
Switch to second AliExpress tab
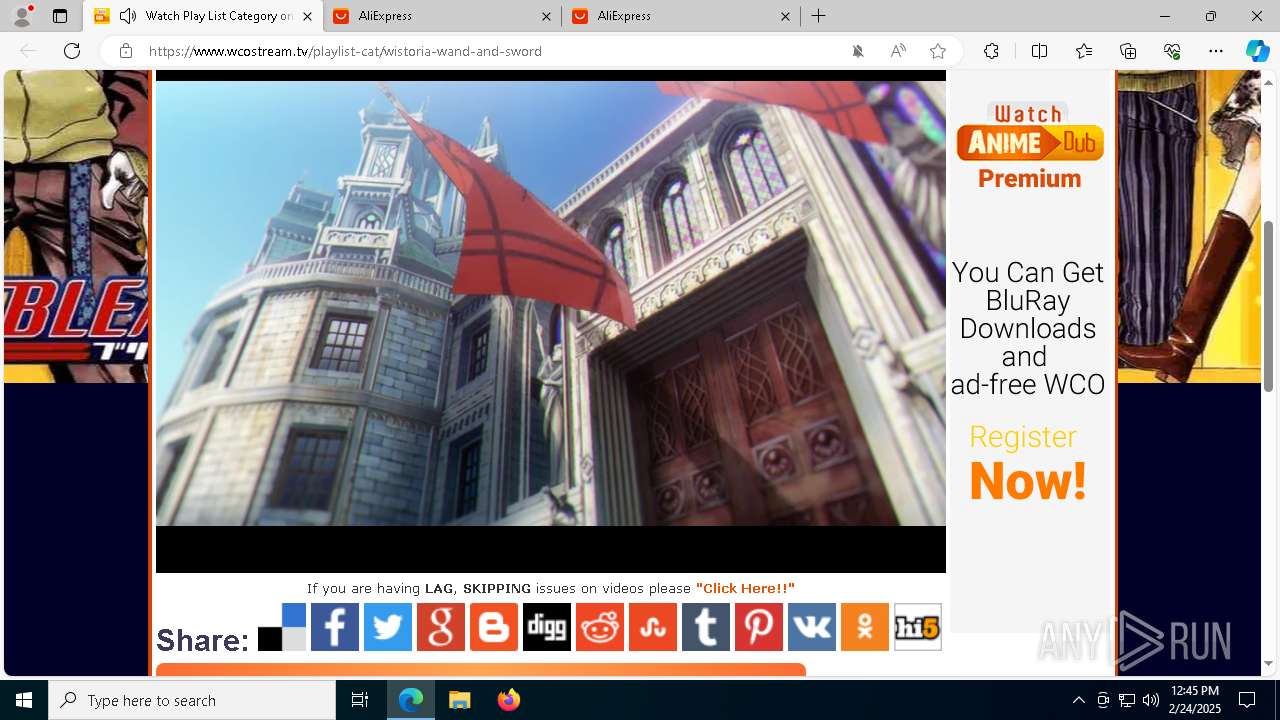click(x=682, y=16)
